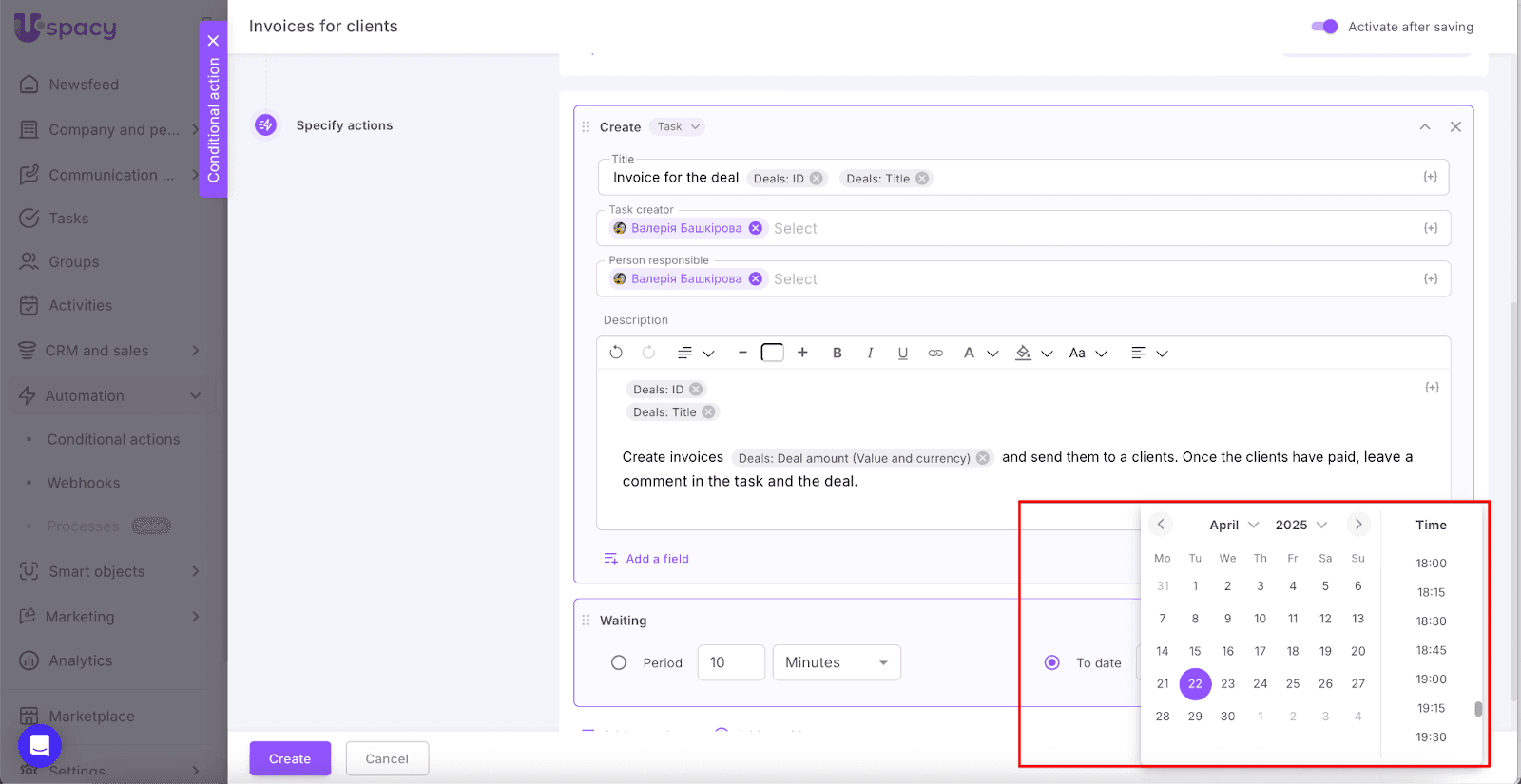Click the undo icon in description editor
This screenshot has width=1521, height=784.
point(616,353)
